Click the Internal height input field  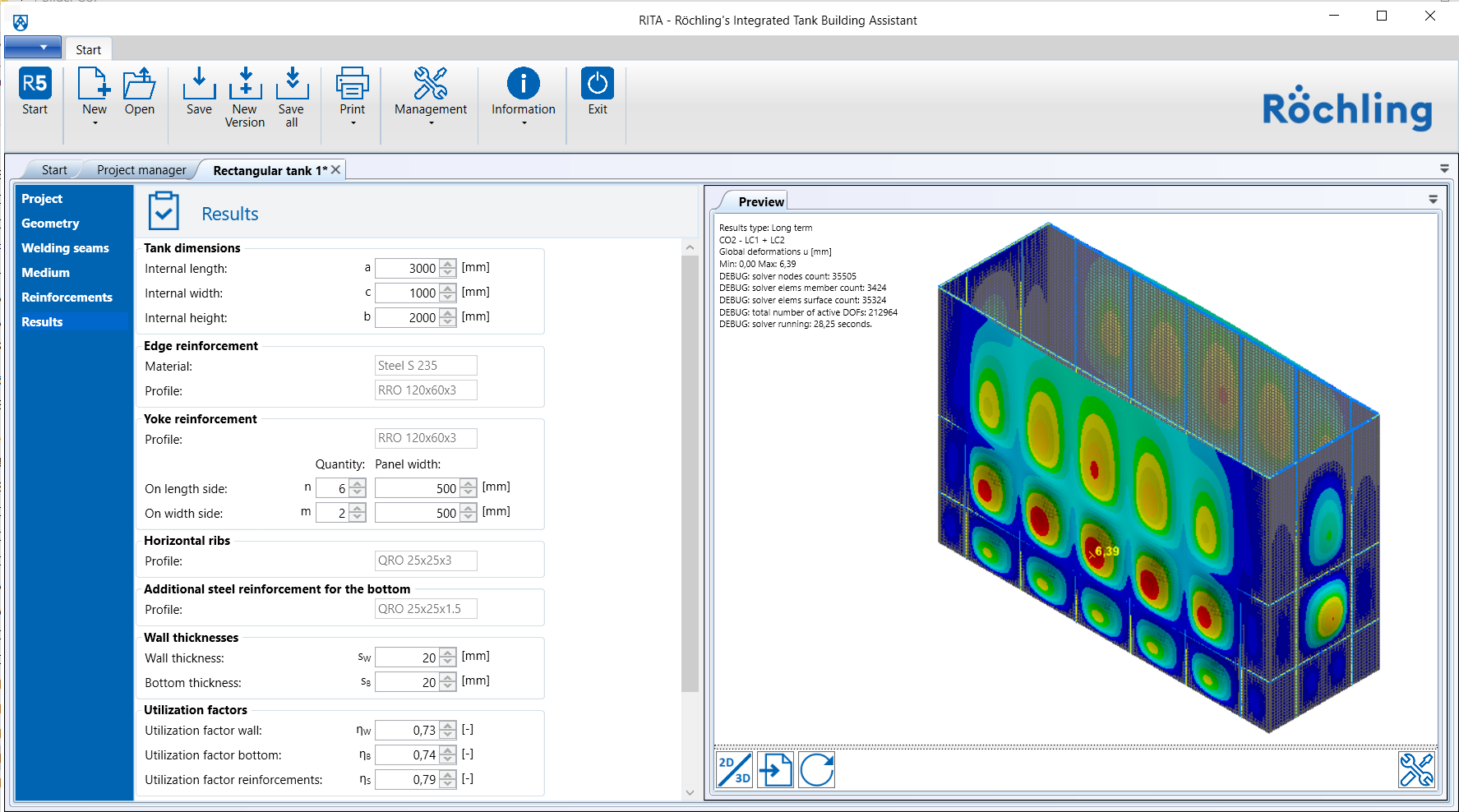click(x=408, y=317)
